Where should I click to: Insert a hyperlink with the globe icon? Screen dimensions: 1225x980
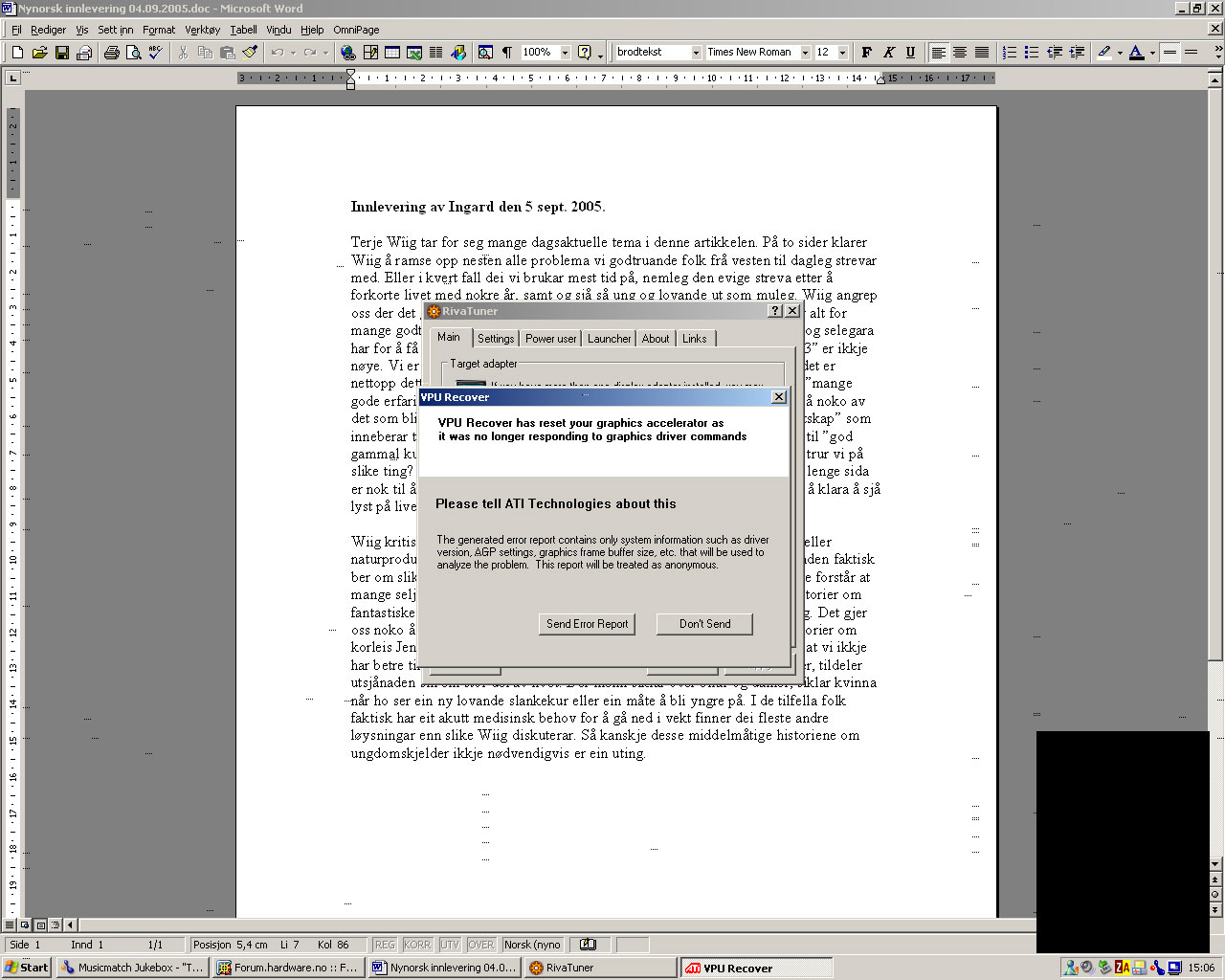348,53
